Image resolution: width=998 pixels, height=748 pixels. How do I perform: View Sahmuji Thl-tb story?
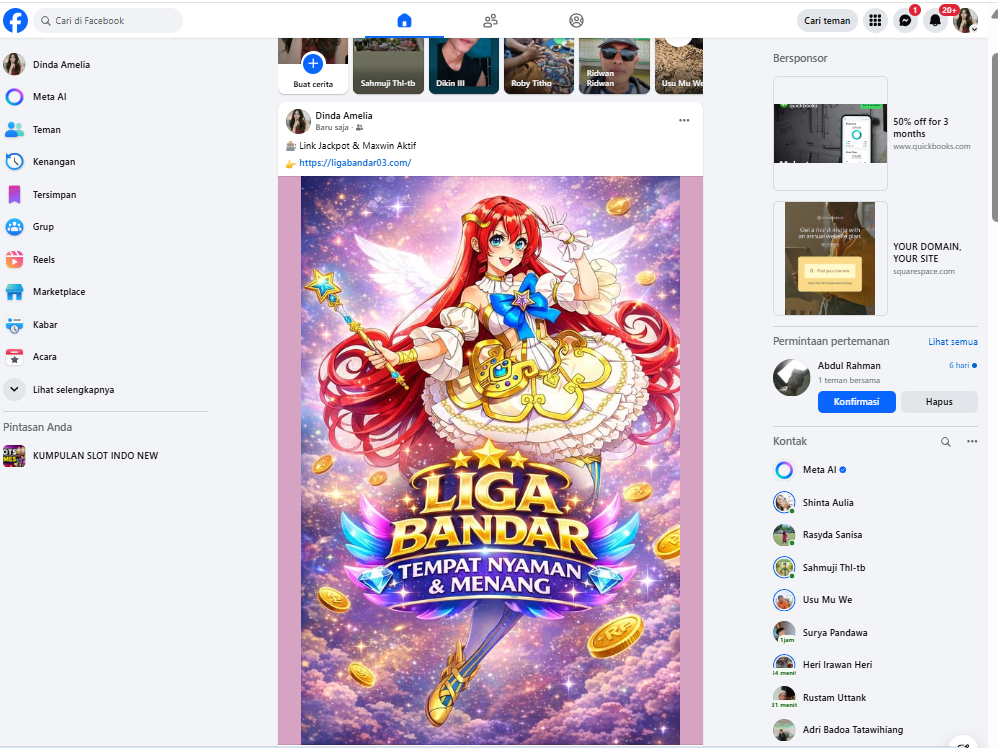pyautogui.click(x=388, y=66)
